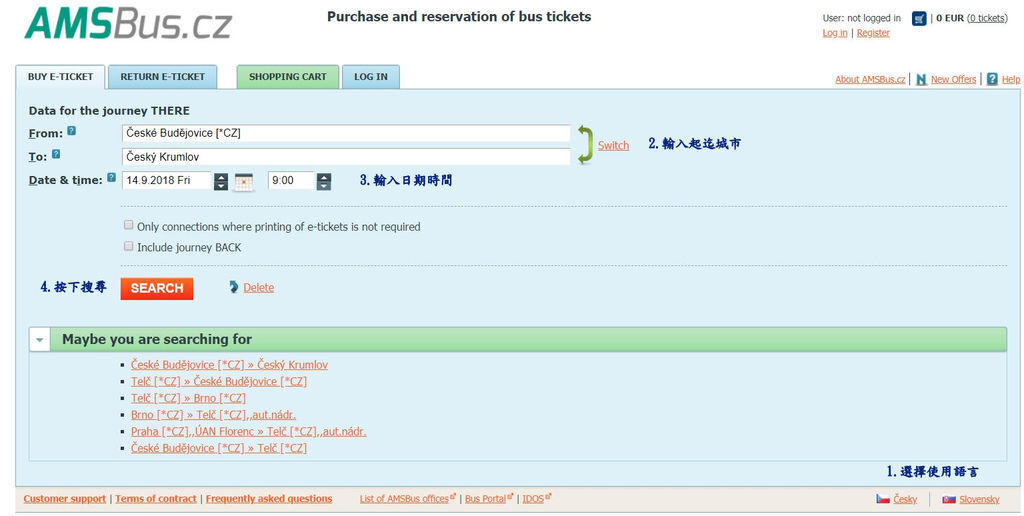The image size is (1024, 516).
Task: Switch to the RETURN E-TICKET tab
Action: point(162,77)
